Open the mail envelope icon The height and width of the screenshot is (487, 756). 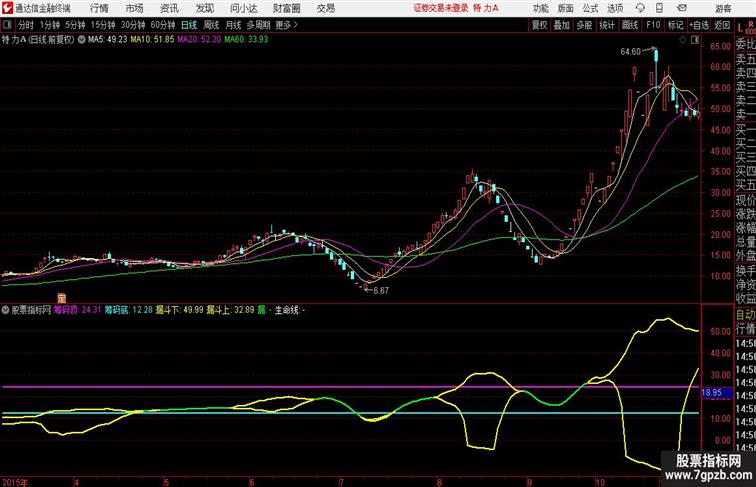pyautogui.click(x=681, y=8)
